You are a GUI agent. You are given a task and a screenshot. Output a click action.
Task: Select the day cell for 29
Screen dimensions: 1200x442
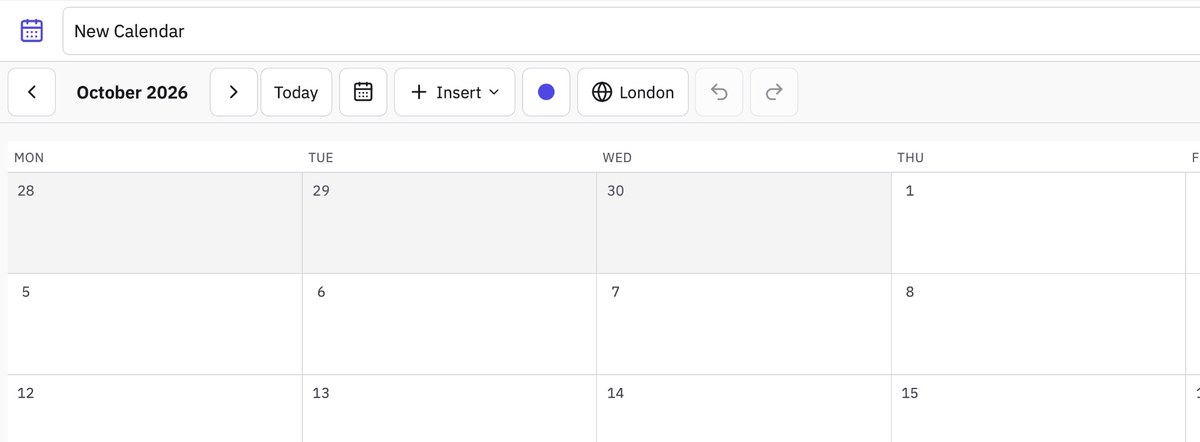(450, 223)
